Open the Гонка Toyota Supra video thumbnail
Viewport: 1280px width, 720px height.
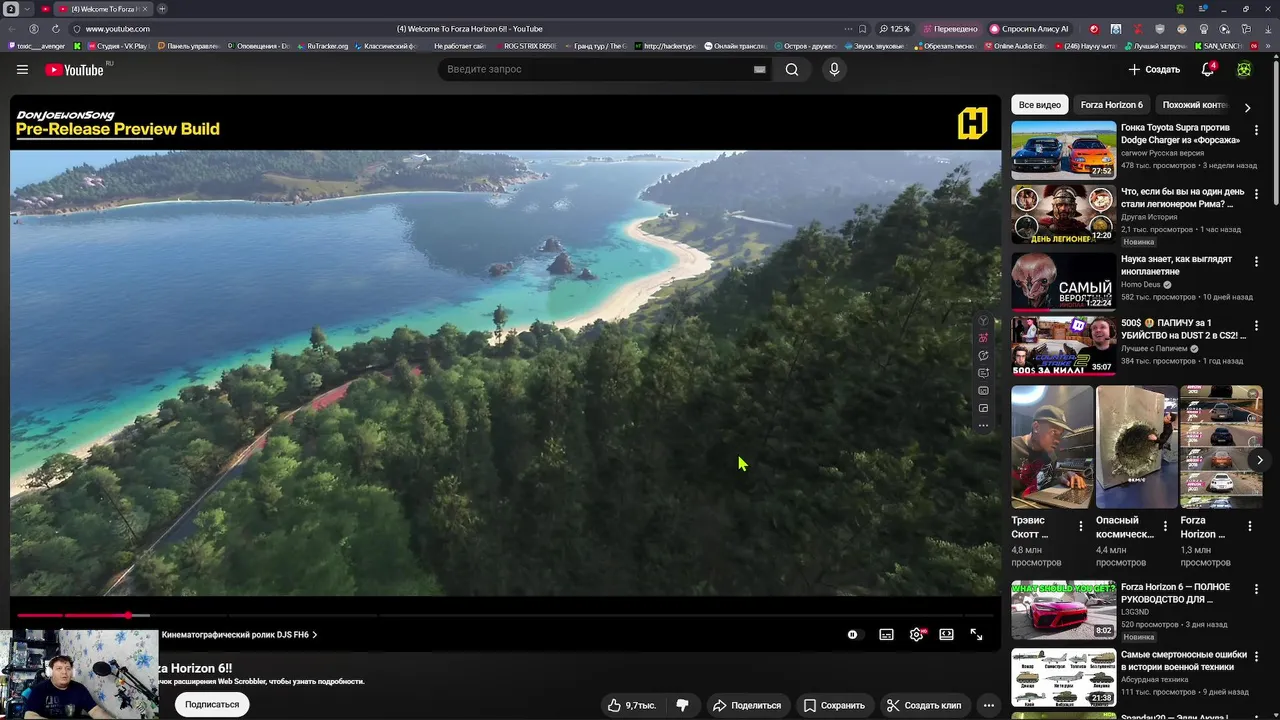pos(1063,150)
